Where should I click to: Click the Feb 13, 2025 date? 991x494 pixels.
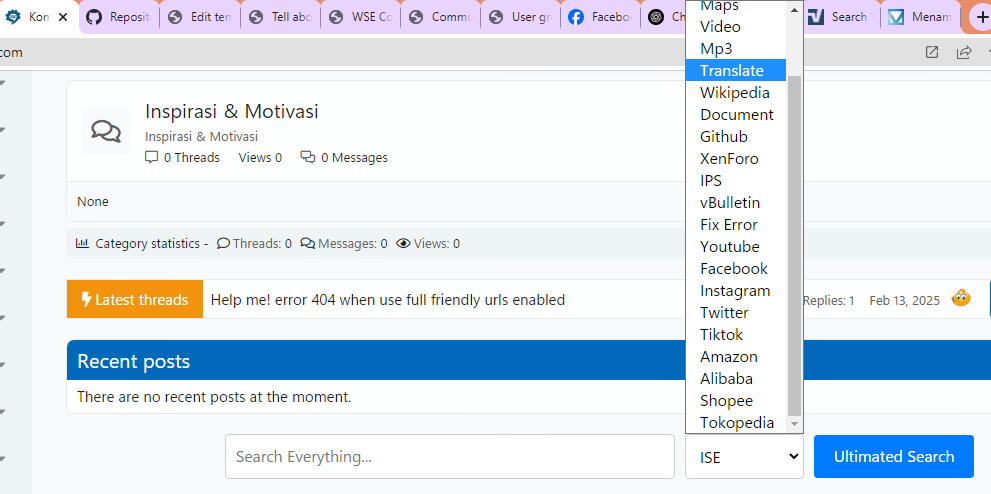click(x=904, y=301)
